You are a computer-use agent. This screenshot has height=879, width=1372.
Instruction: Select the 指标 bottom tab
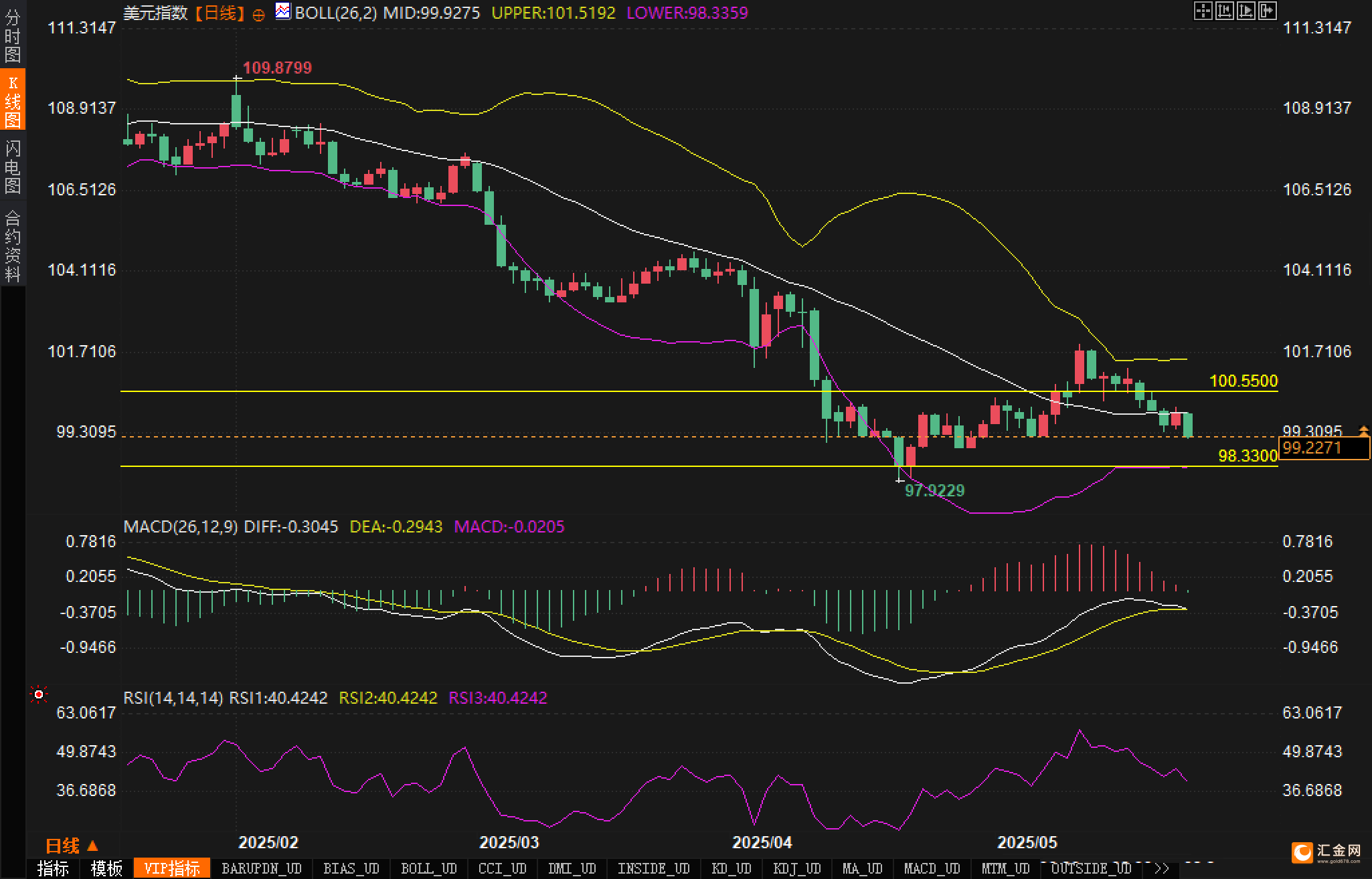pyautogui.click(x=54, y=868)
